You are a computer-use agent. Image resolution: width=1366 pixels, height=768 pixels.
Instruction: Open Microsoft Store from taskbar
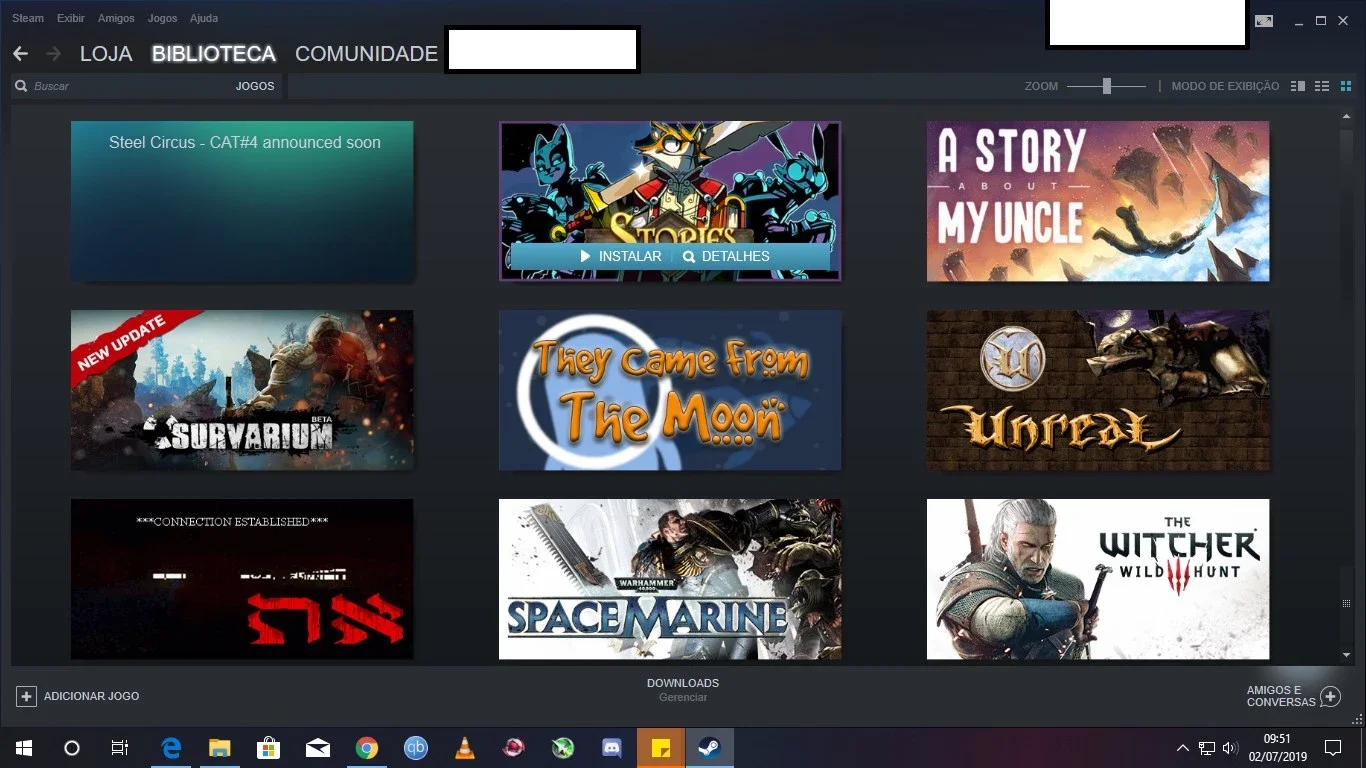pos(268,748)
